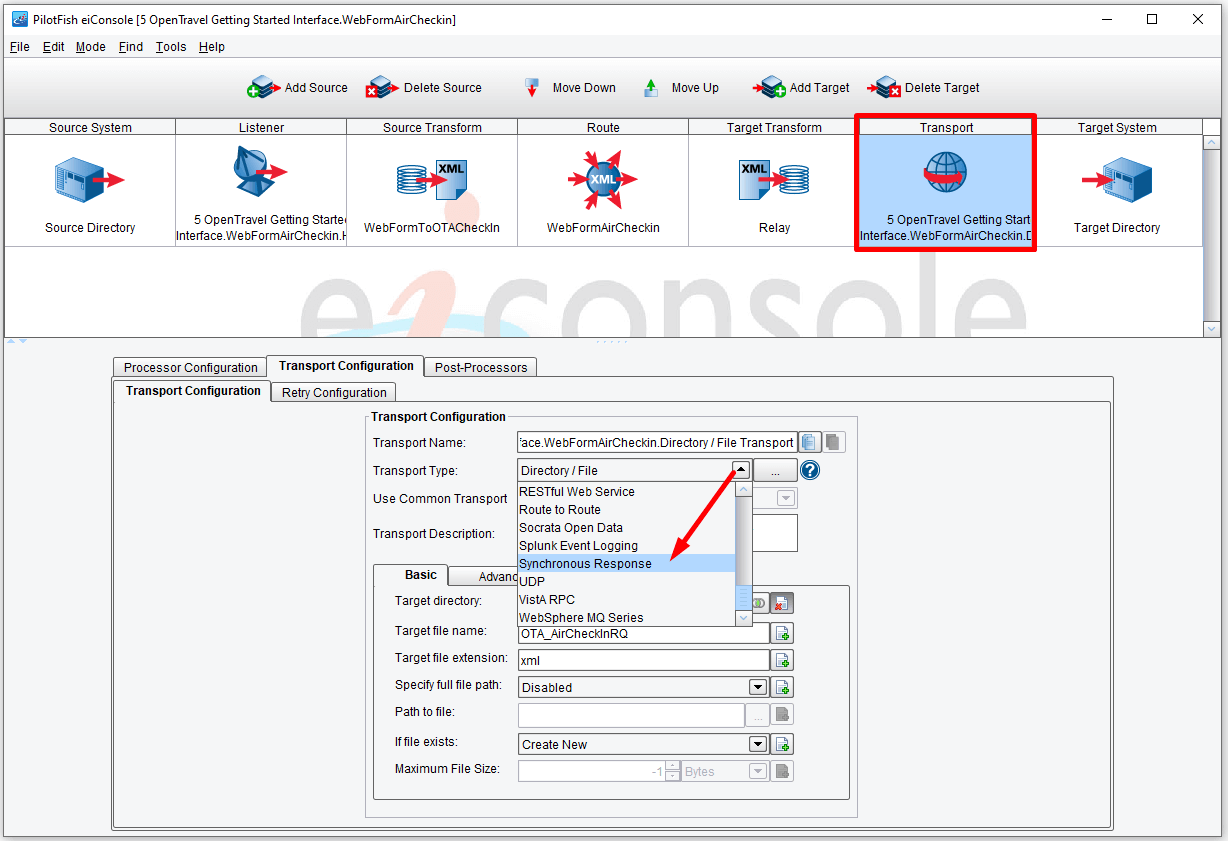Screen dimensions: 1228x841
Task: Open the Tools menu
Action: tap(171, 47)
